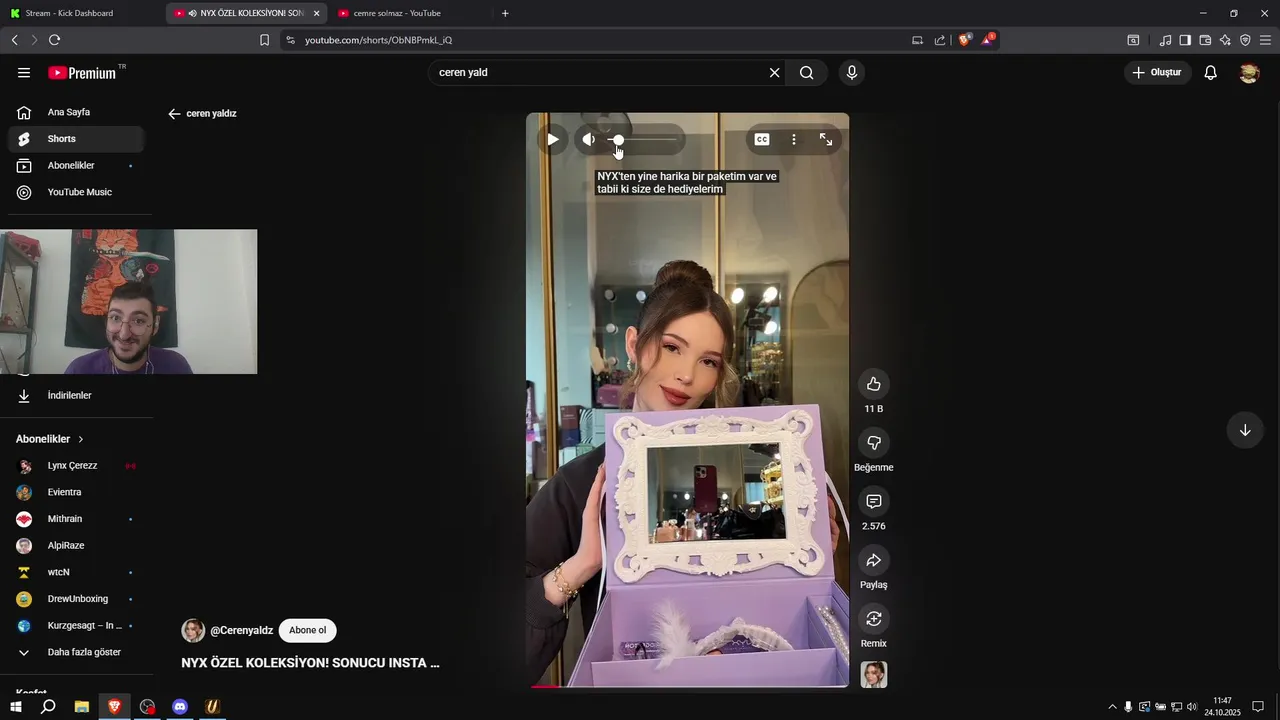Viewport: 1280px width, 720px height.
Task: Click the Short's progress bar
Action: (688, 686)
